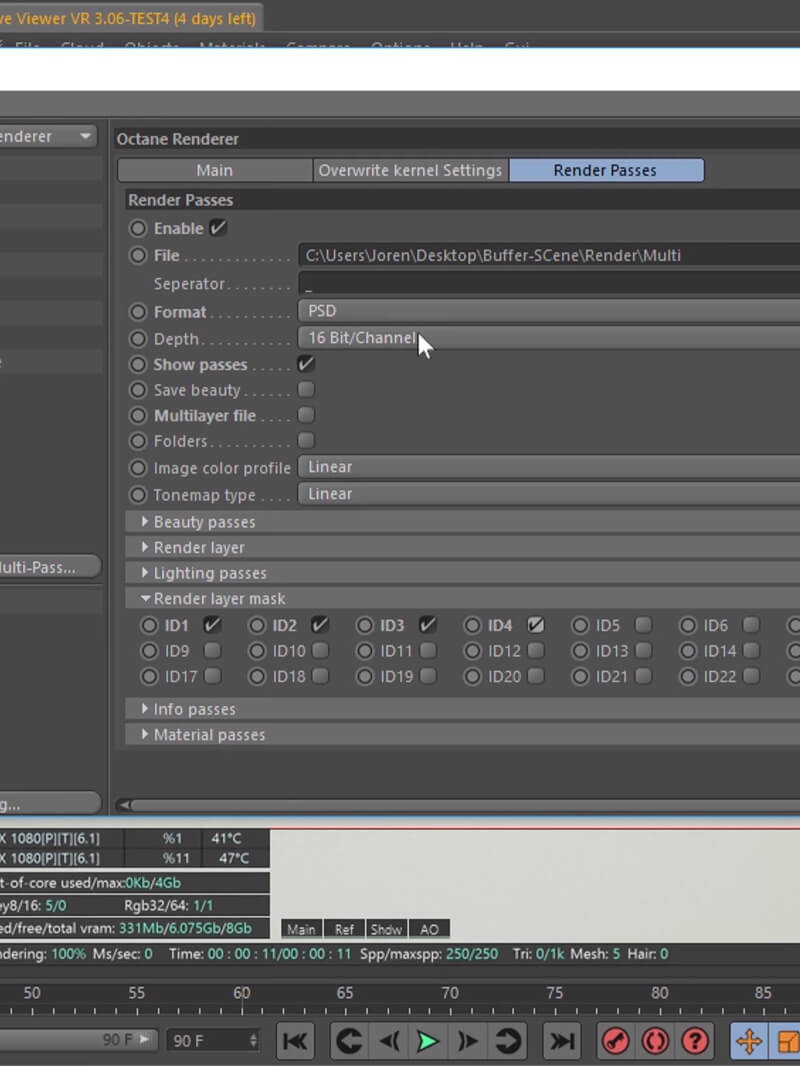Click the animation dot beside ID20

click(x=472, y=676)
